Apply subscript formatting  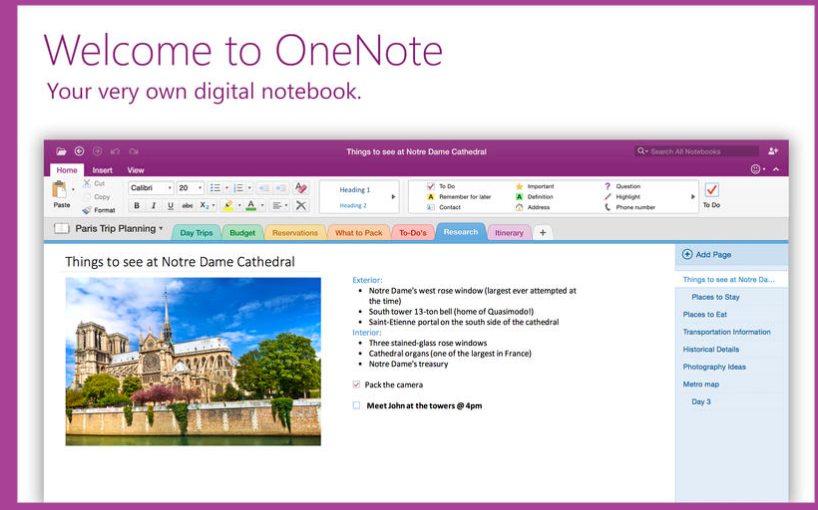[204, 205]
